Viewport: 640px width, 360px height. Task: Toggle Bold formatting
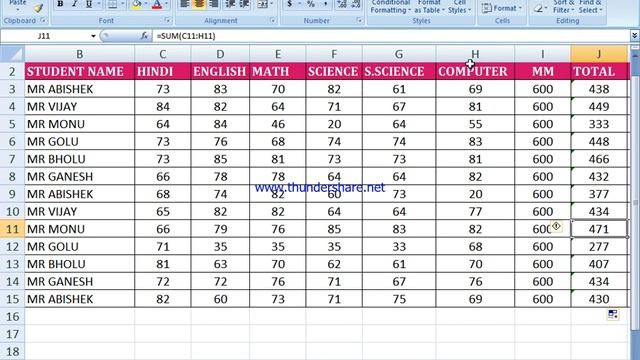(x=60, y=4)
